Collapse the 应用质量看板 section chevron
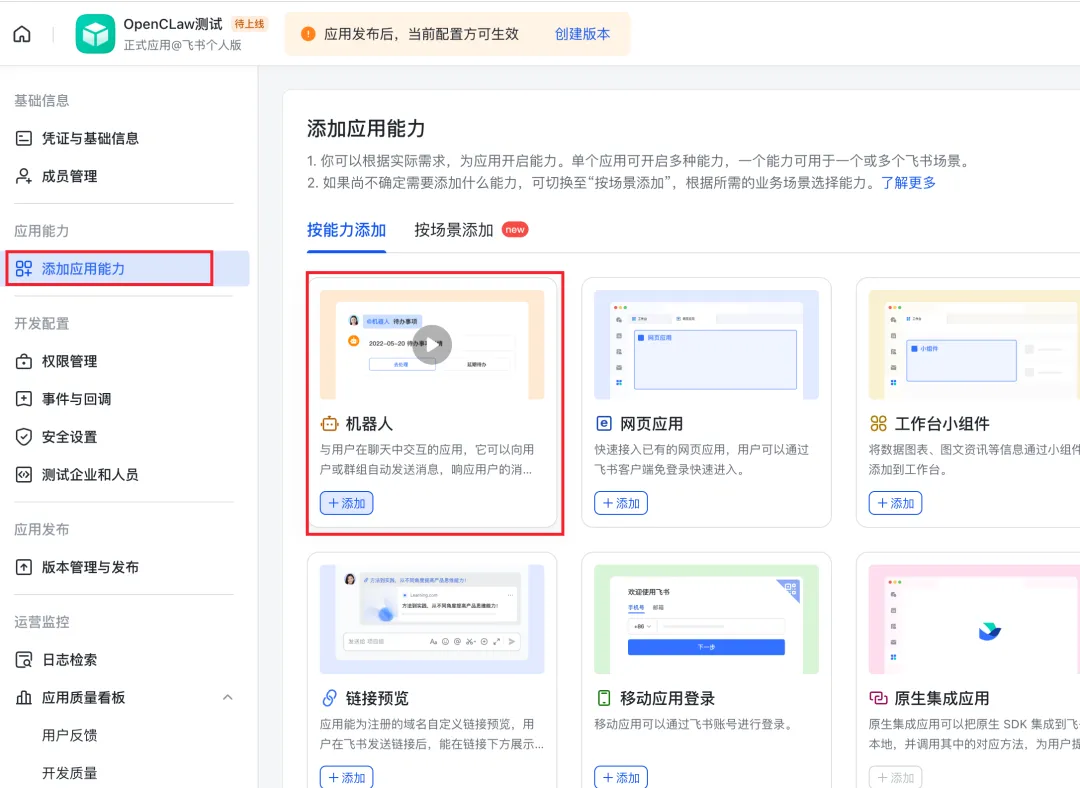1080x788 pixels. pyautogui.click(x=227, y=698)
